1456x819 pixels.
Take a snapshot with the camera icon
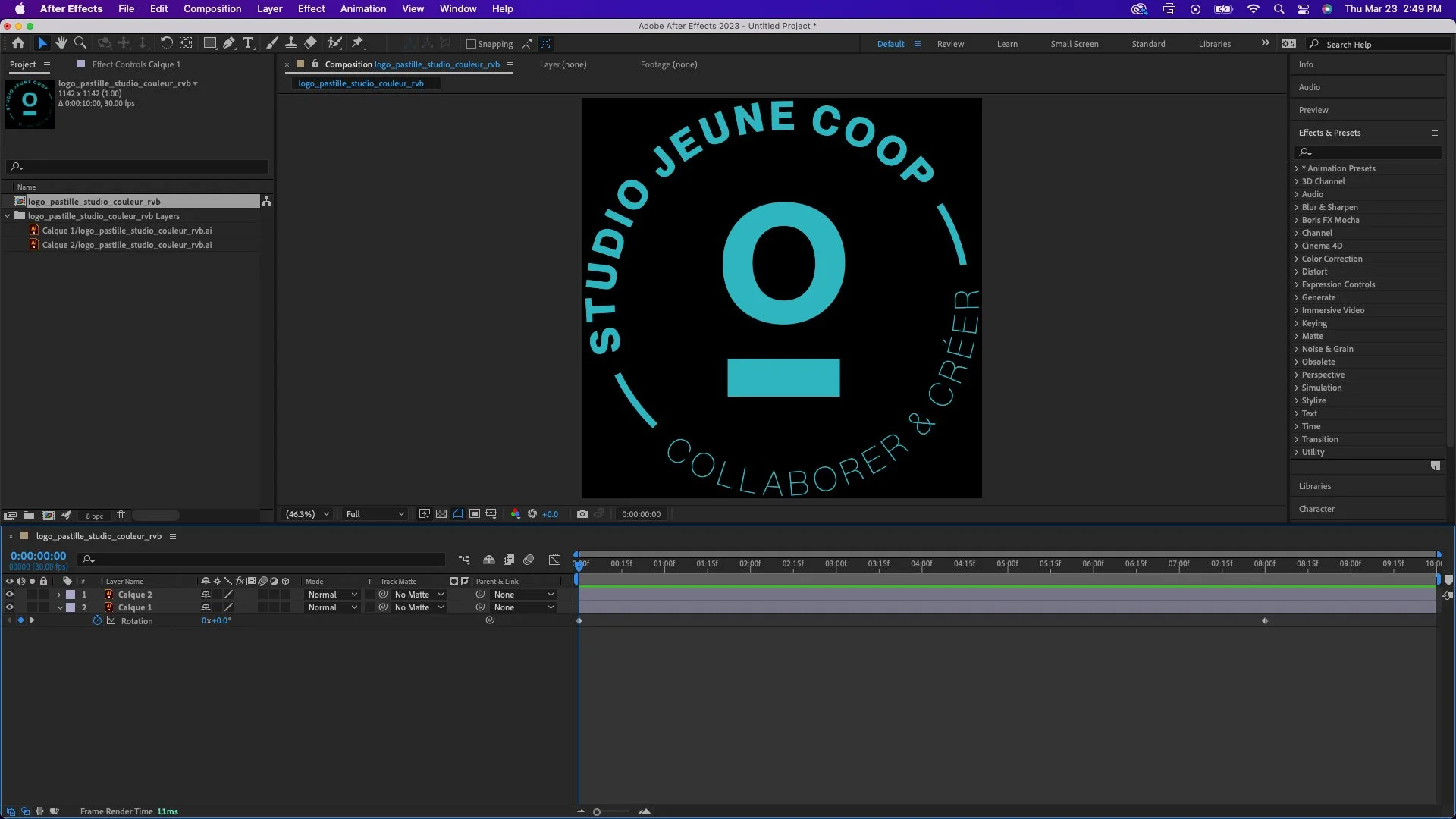coord(582,514)
